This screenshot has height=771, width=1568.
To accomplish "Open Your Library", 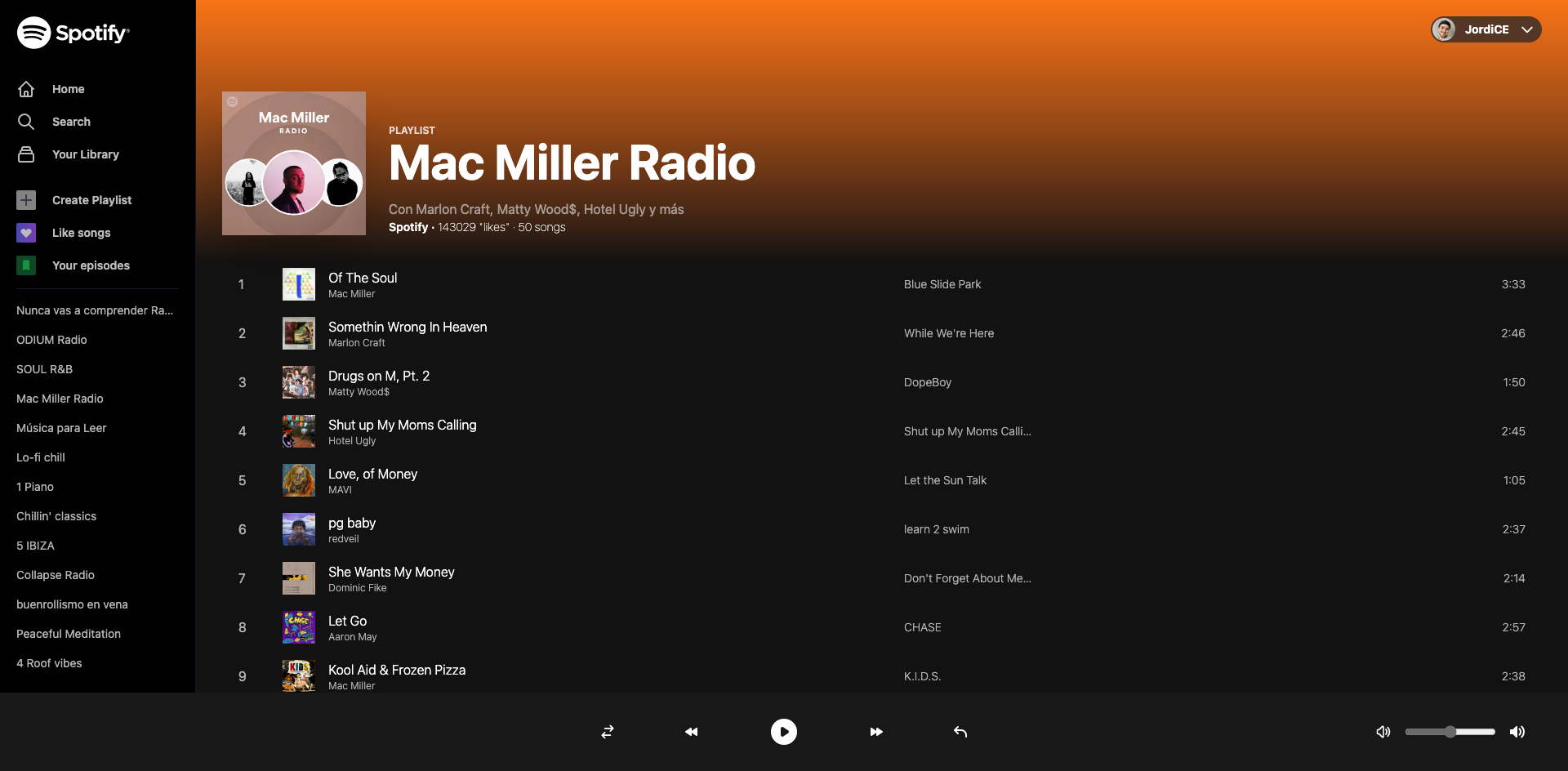I will click(x=85, y=154).
